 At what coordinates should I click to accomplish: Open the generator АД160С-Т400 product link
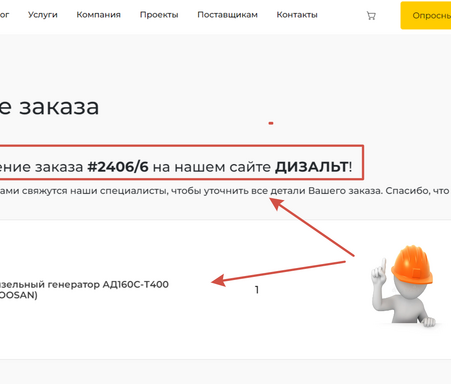[x=84, y=289]
